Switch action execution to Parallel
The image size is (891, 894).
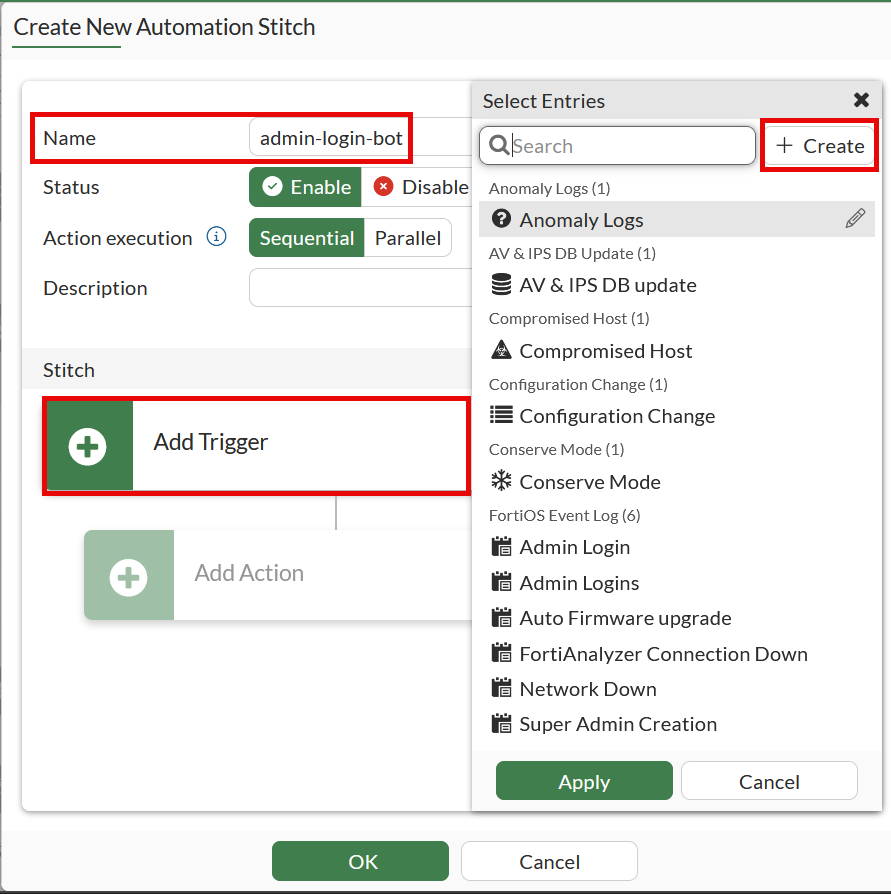point(407,238)
